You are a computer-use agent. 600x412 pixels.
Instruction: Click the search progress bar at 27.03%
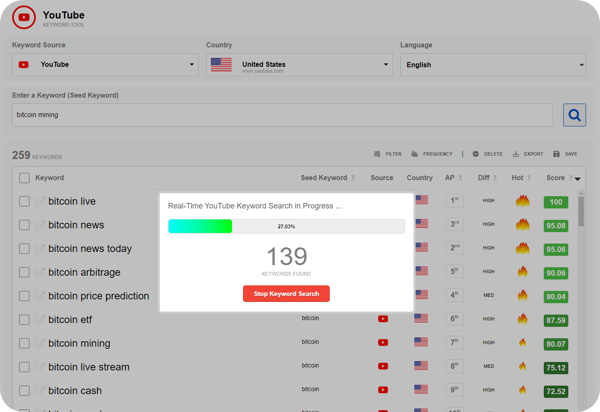pos(286,226)
